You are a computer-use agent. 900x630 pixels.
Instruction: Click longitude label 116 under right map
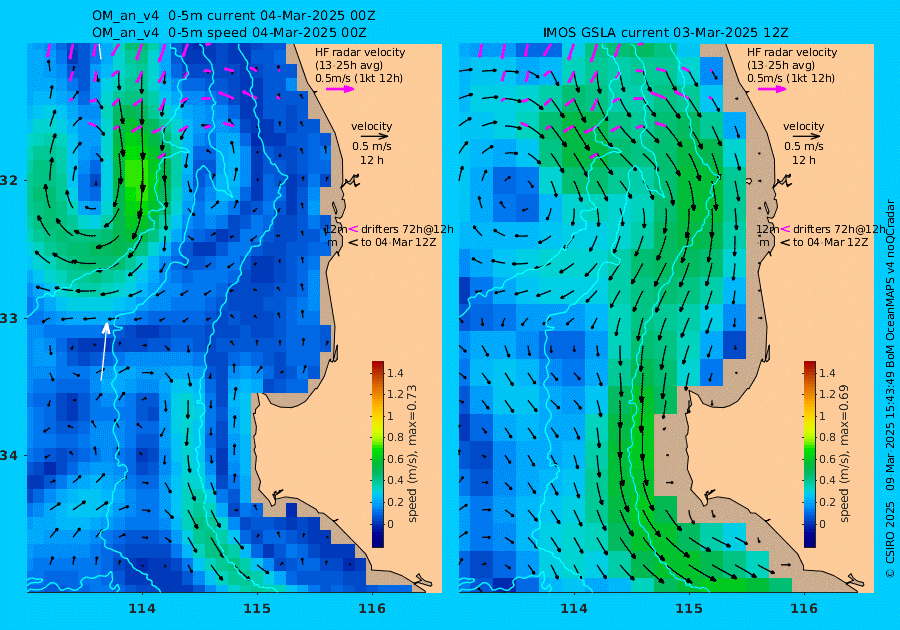pos(804,608)
